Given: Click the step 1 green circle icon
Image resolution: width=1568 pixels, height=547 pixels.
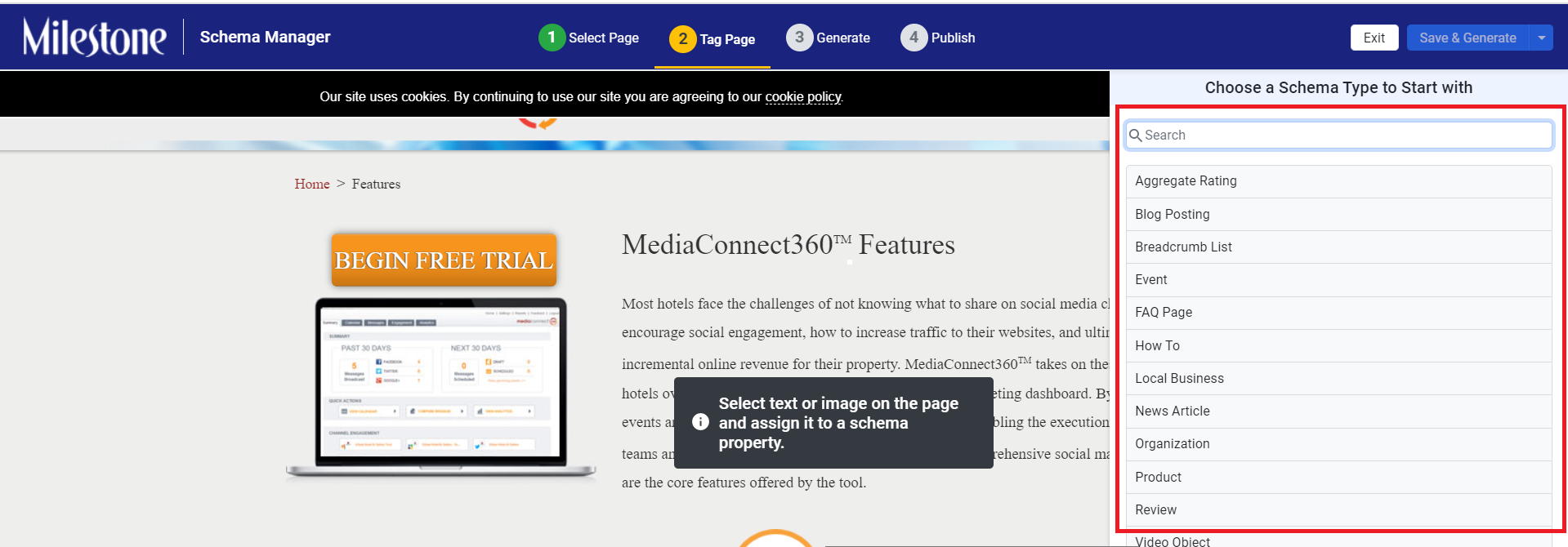Looking at the screenshot, I should point(552,37).
